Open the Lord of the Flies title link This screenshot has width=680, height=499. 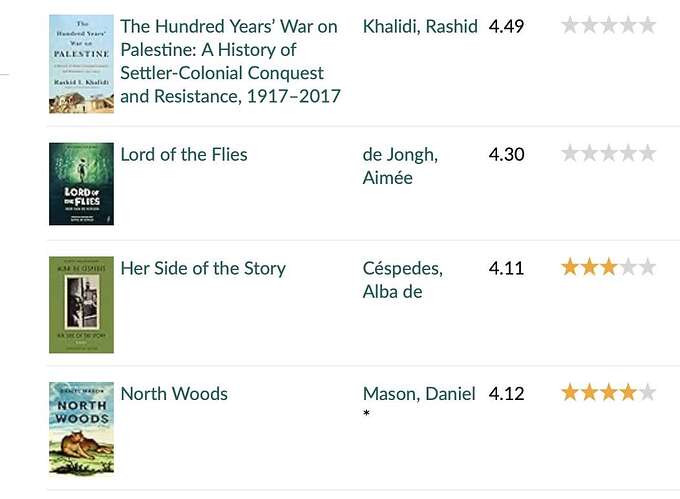pyautogui.click(x=184, y=154)
